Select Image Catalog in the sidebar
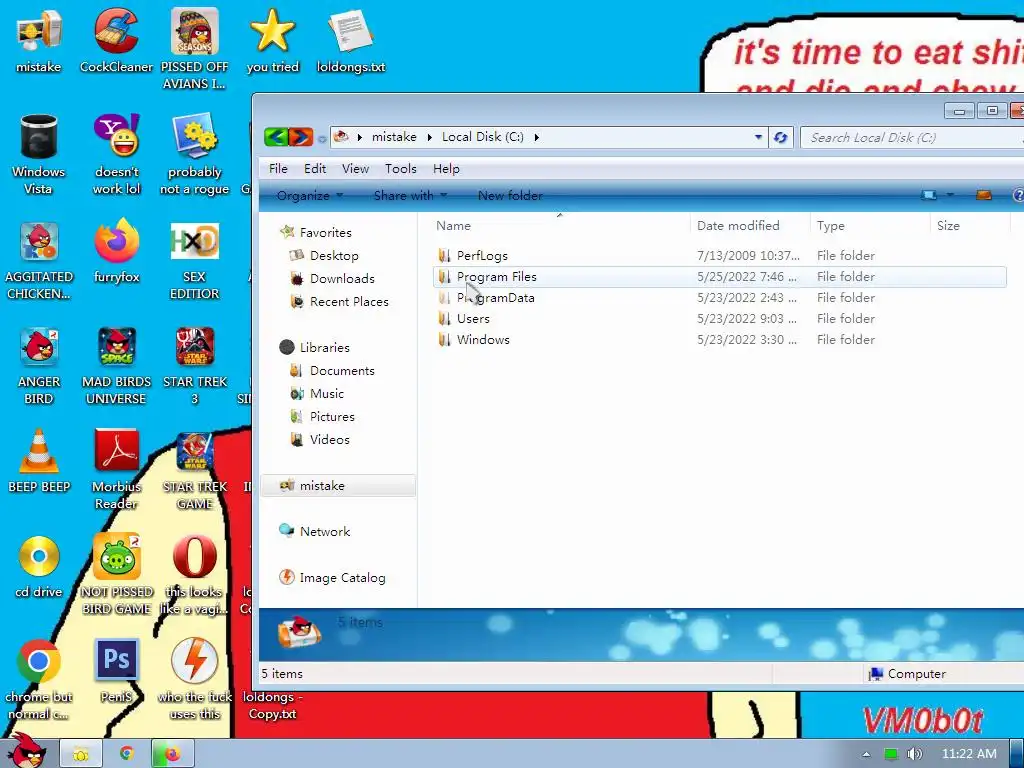 pyautogui.click(x=332, y=577)
